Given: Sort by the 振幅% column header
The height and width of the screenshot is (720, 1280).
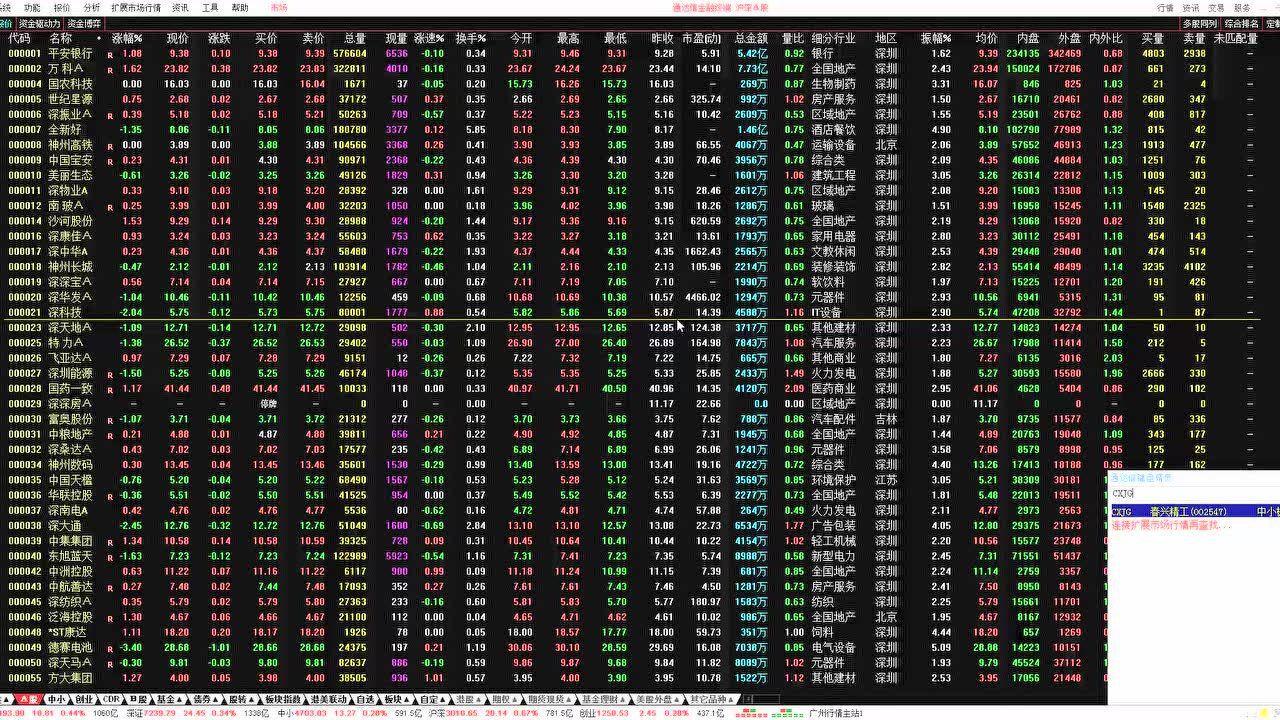Looking at the screenshot, I should [936, 38].
